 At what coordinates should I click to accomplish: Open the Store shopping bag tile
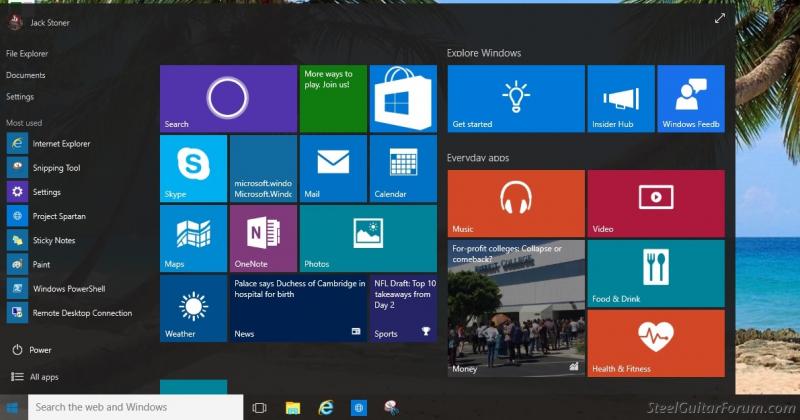403,98
